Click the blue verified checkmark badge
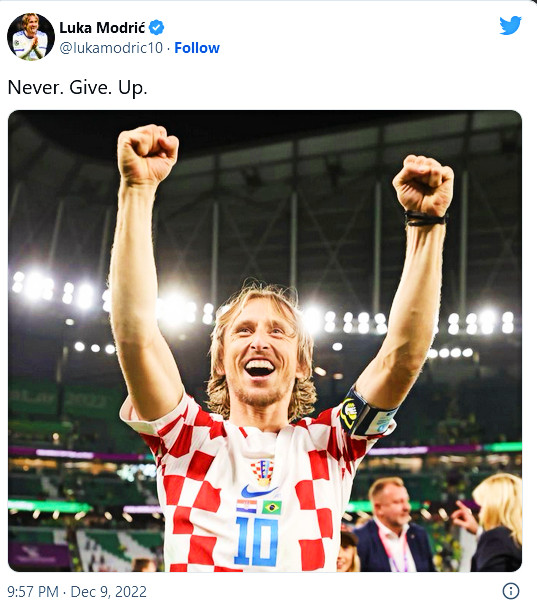The height and width of the screenshot is (608, 537). coord(157,28)
